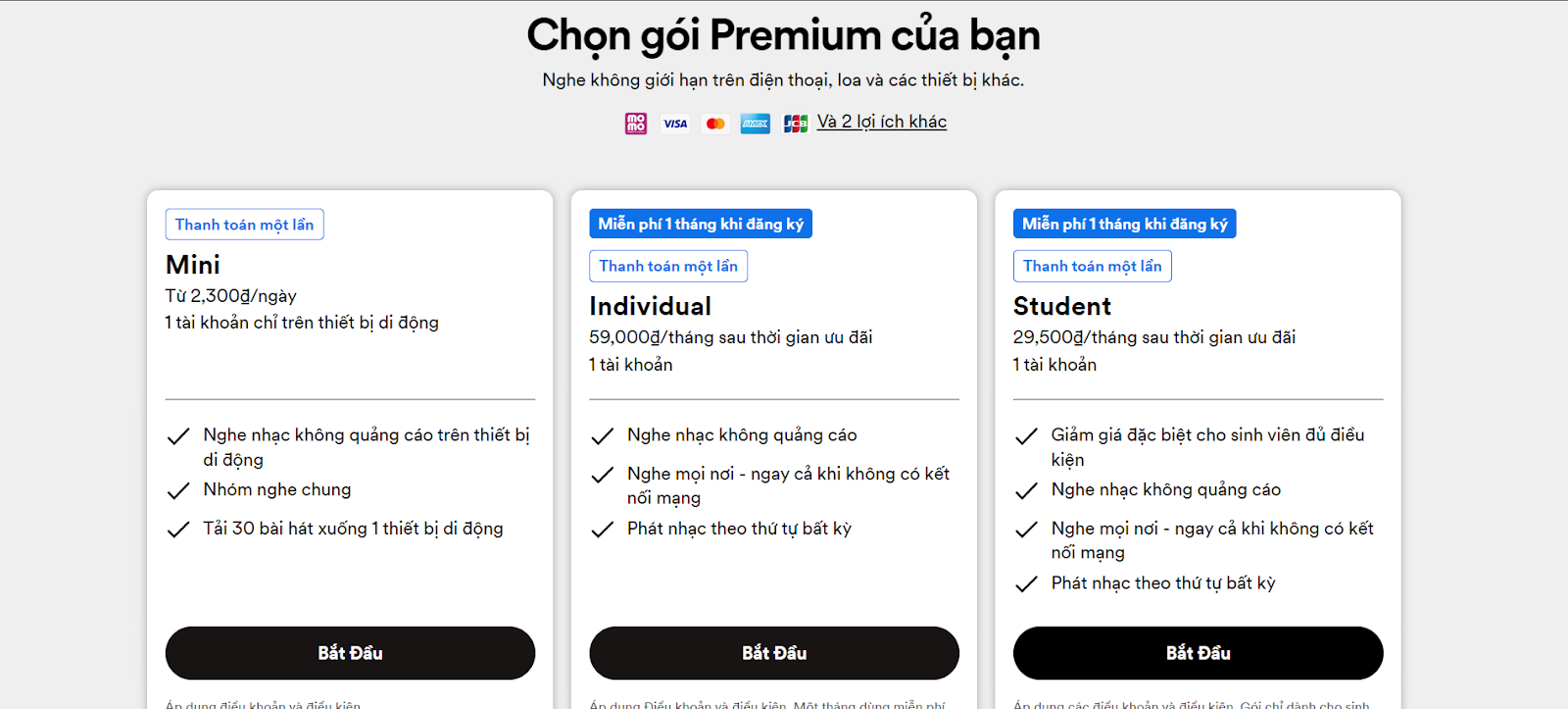Click Individual's 'Thanh toán một lần' badge

668,266
